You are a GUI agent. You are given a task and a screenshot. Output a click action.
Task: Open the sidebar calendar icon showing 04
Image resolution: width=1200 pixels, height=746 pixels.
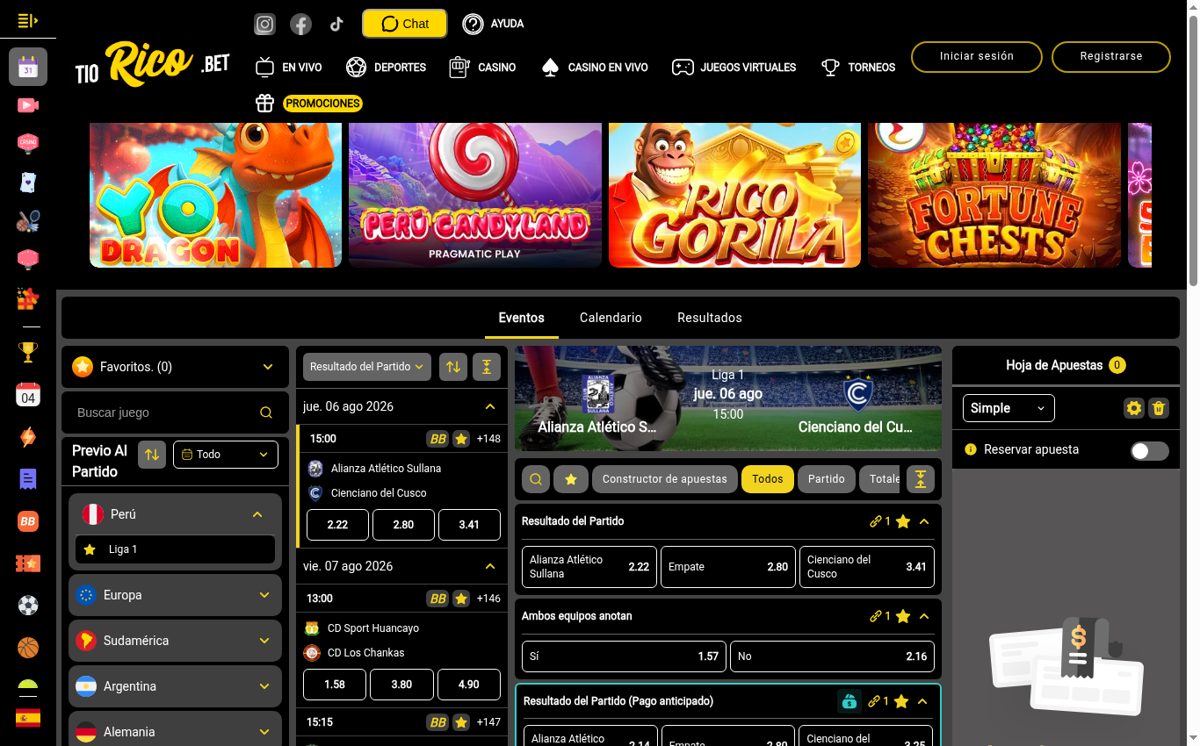coord(28,394)
